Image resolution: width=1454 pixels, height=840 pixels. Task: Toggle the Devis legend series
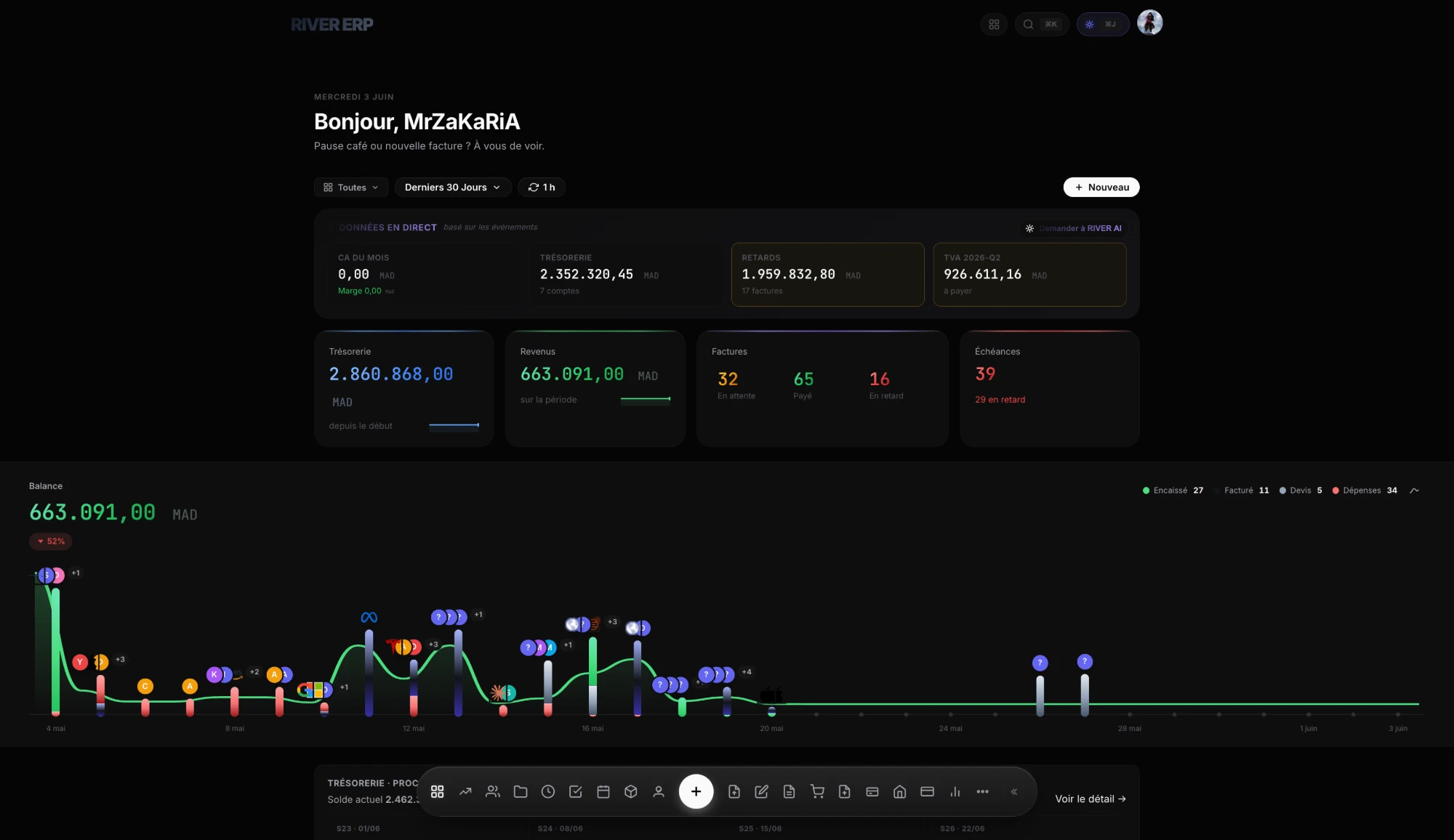(1301, 490)
